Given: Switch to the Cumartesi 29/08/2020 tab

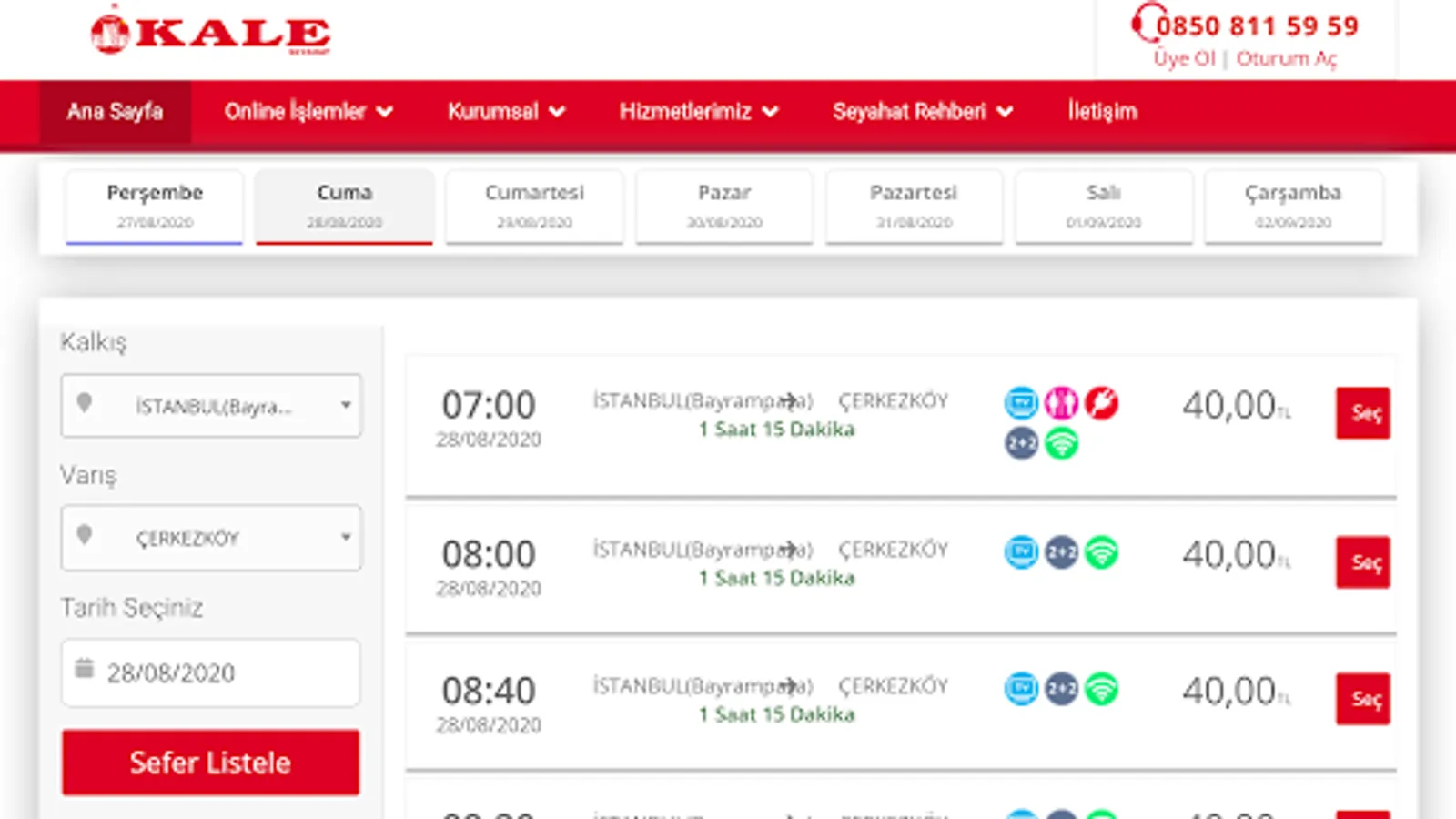Looking at the screenshot, I should tap(534, 207).
